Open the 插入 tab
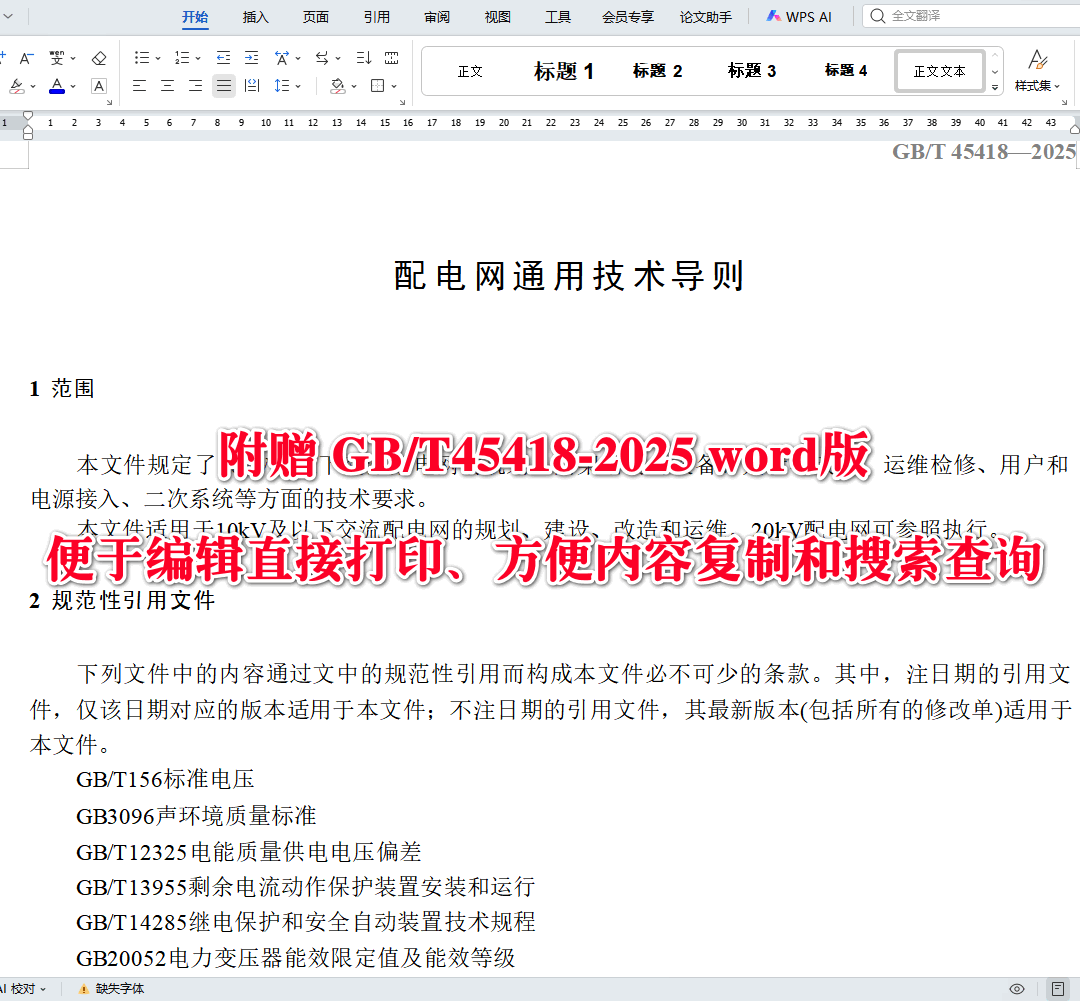The image size is (1080, 1001). tap(256, 17)
